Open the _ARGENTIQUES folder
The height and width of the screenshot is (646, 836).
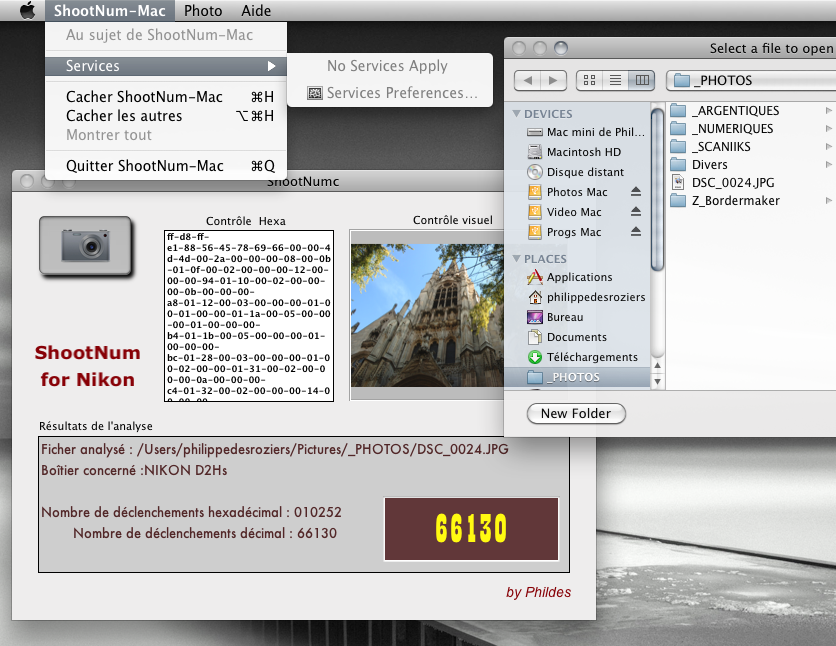tap(725, 111)
